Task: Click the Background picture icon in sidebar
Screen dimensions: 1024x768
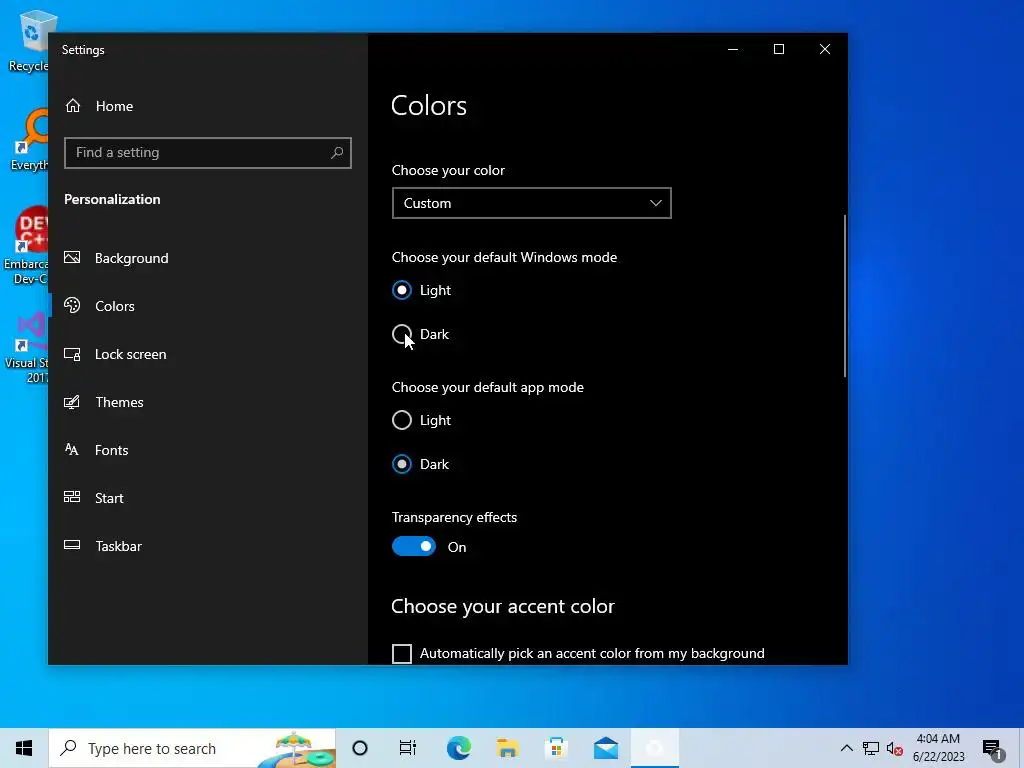Action: pos(72,257)
